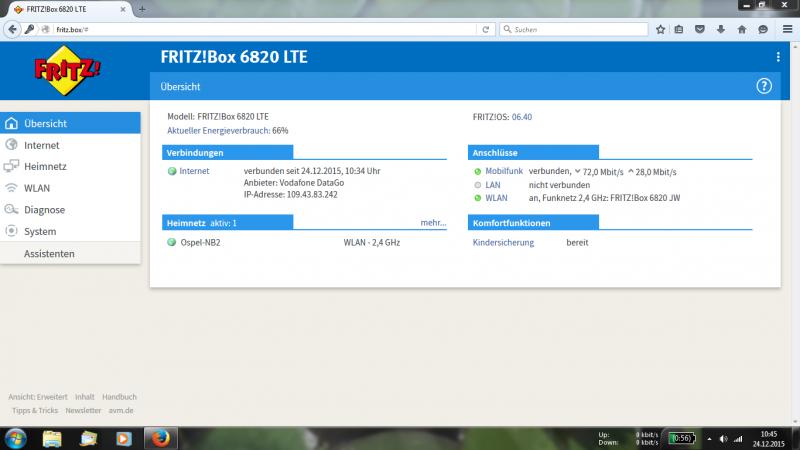
Task: Click the WLAN wifi icon in sidebar
Action: tap(11, 188)
